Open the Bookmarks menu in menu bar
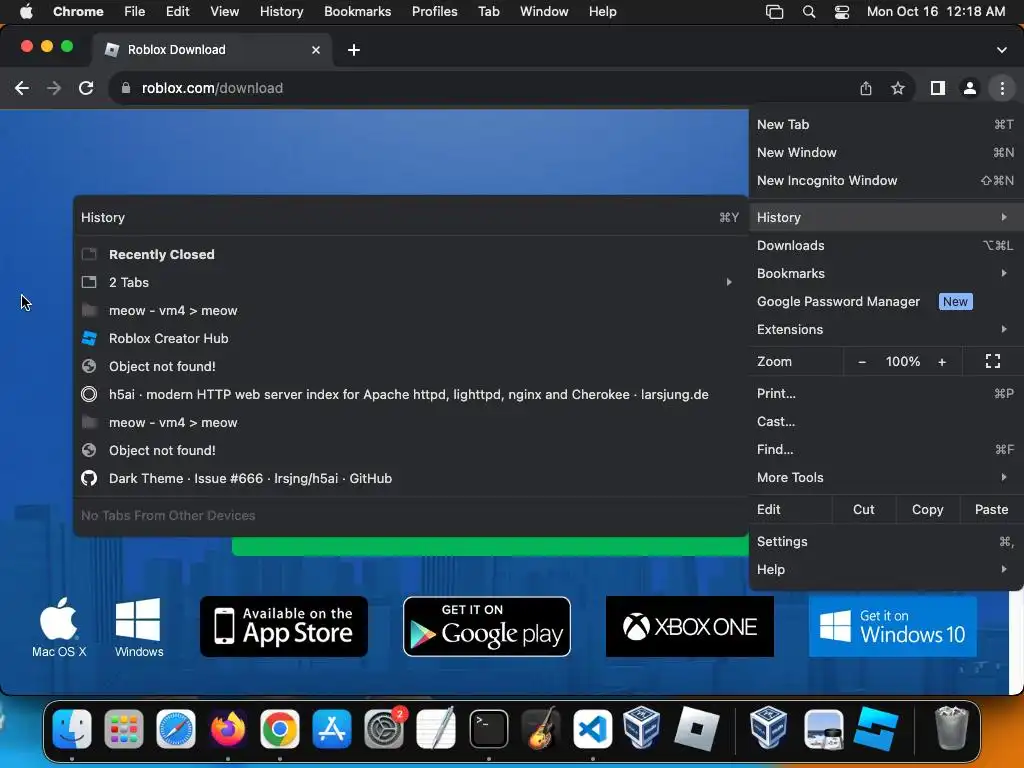Image resolution: width=1024 pixels, height=768 pixels. point(357,12)
